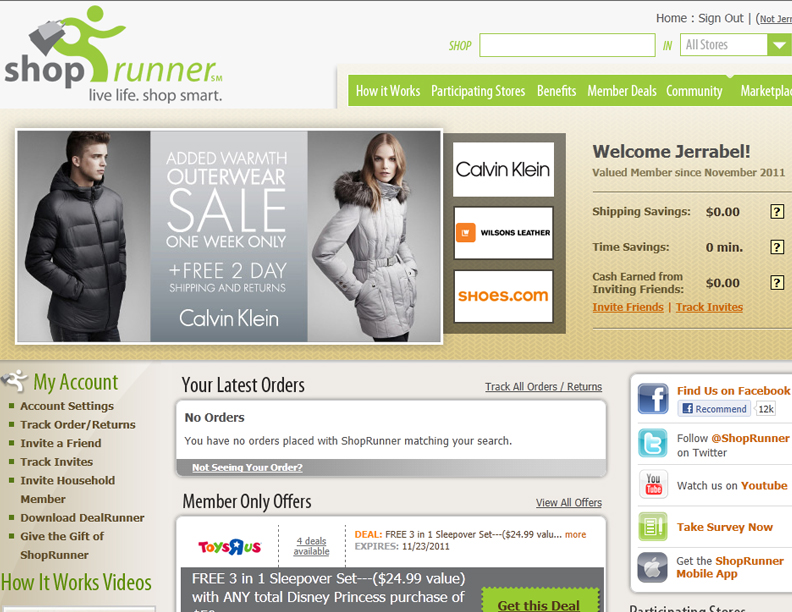Click the My Account runner icon
The image size is (792, 612).
coord(14,381)
